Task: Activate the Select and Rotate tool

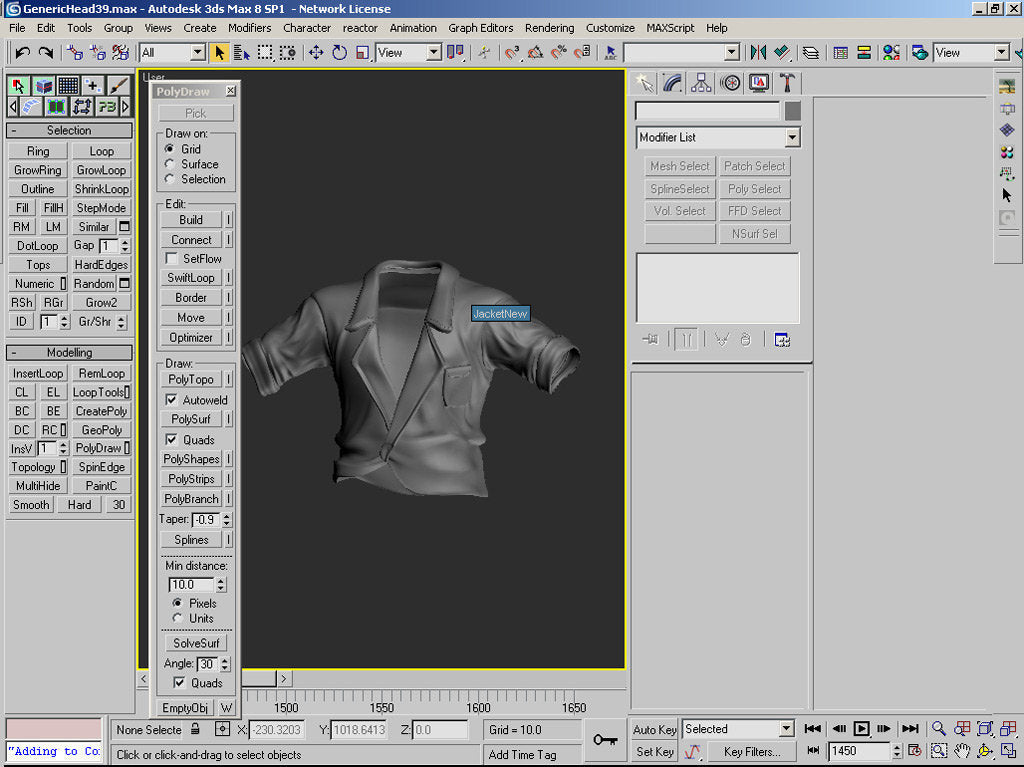Action: [339, 52]
